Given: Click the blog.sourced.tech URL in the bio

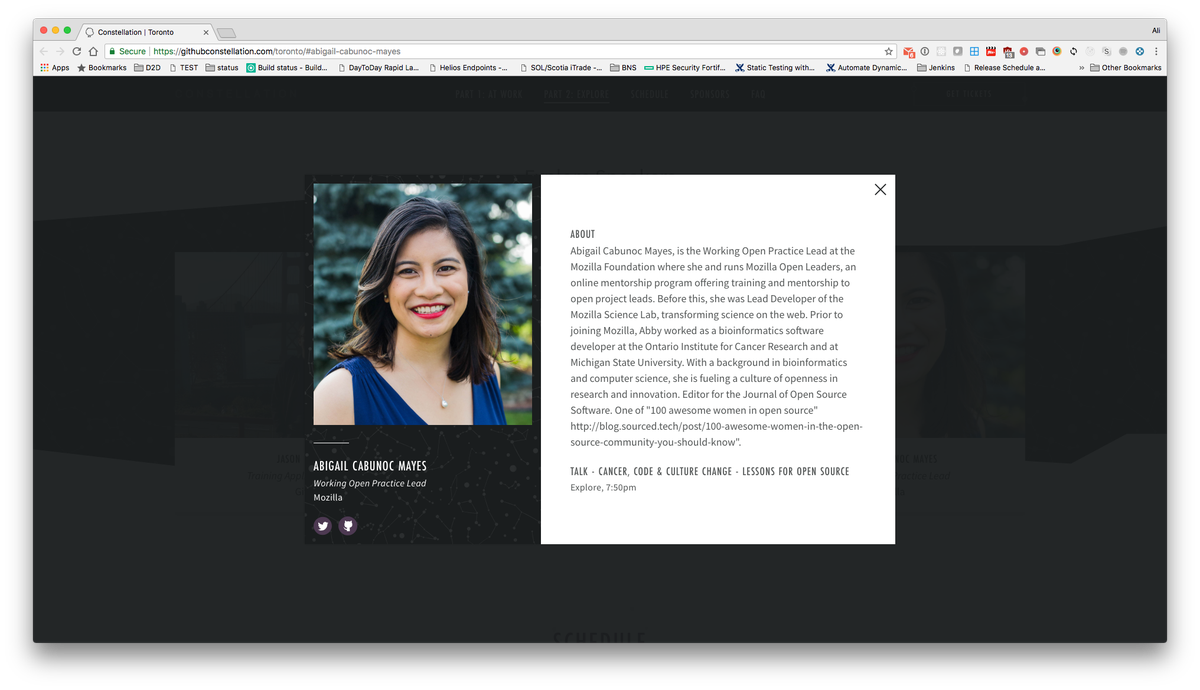Looking at the screenshot, I should pos(716,434).
